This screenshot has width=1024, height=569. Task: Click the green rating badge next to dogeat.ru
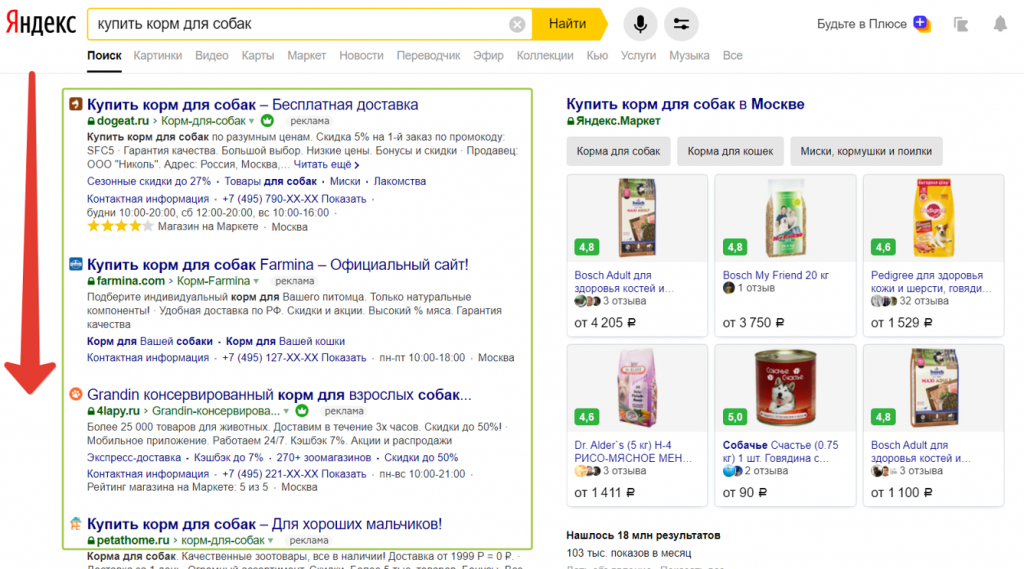click(267, 121)
